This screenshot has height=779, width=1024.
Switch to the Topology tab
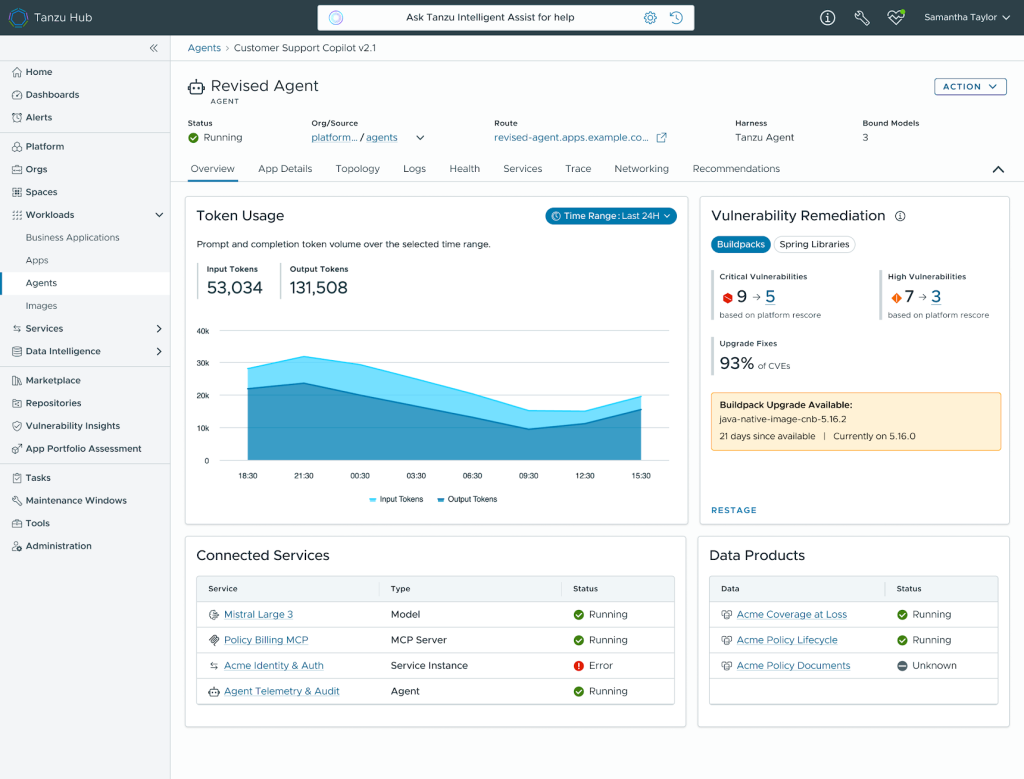357,168
